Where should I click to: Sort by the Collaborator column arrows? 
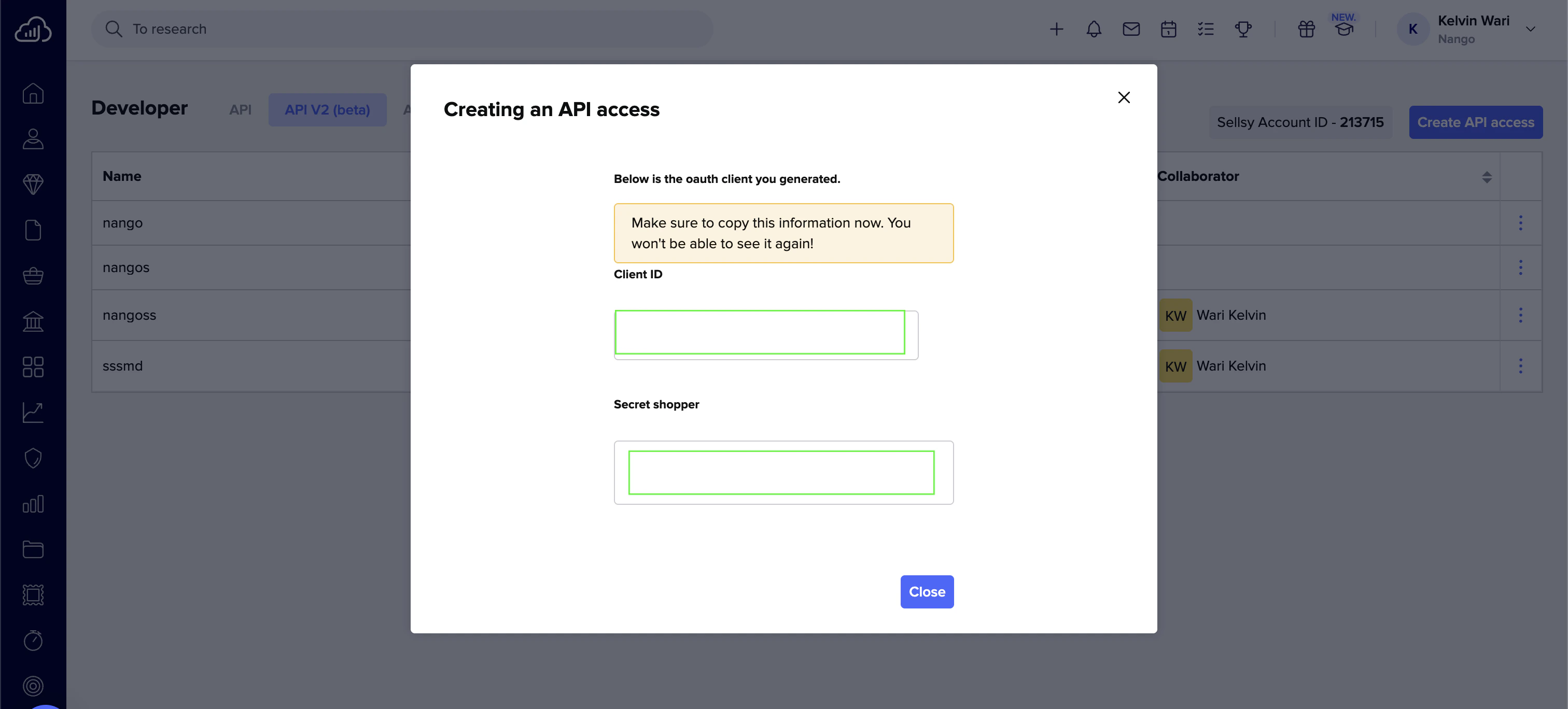1487,177
